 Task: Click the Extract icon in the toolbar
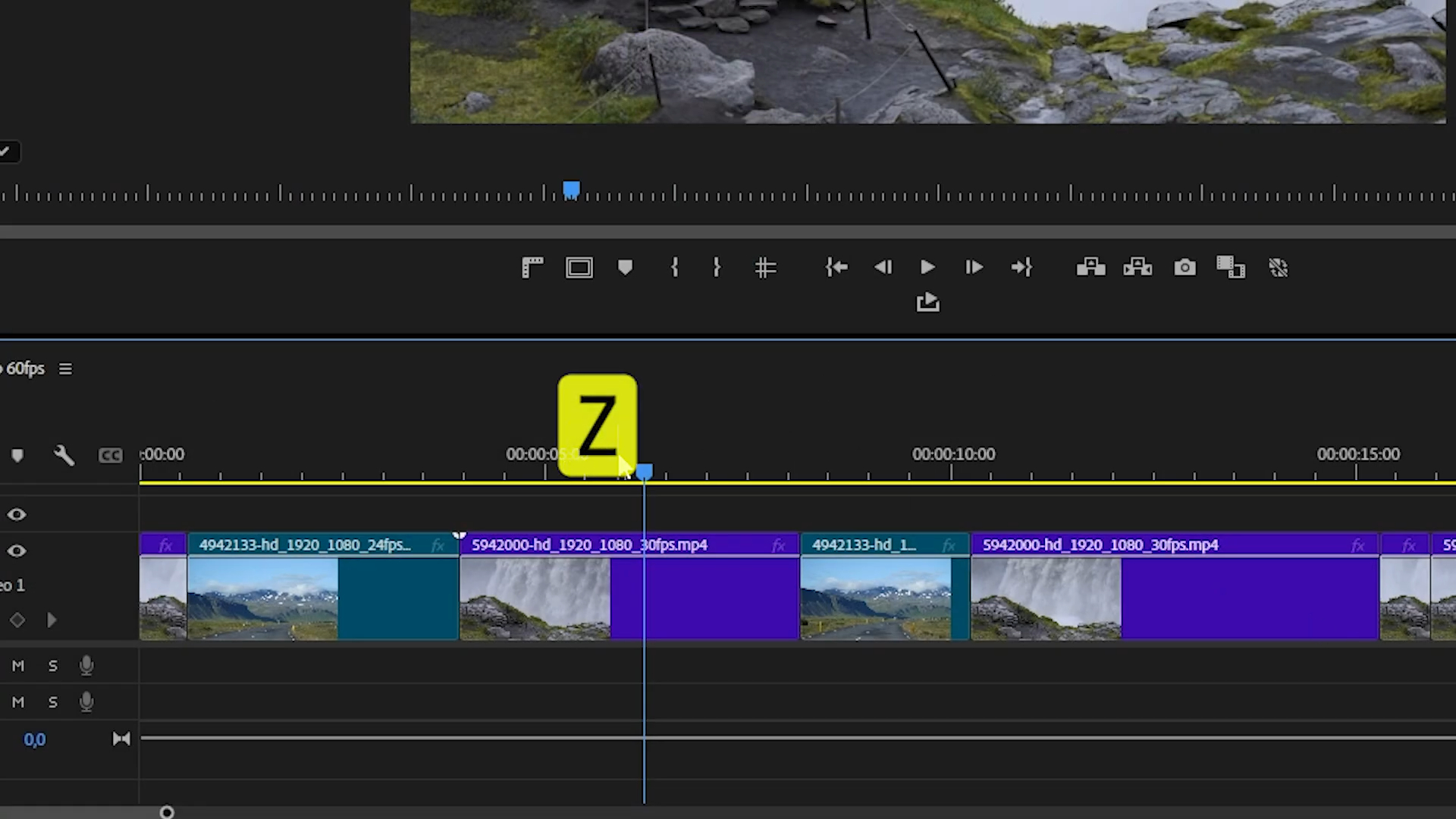(1137, 267)
